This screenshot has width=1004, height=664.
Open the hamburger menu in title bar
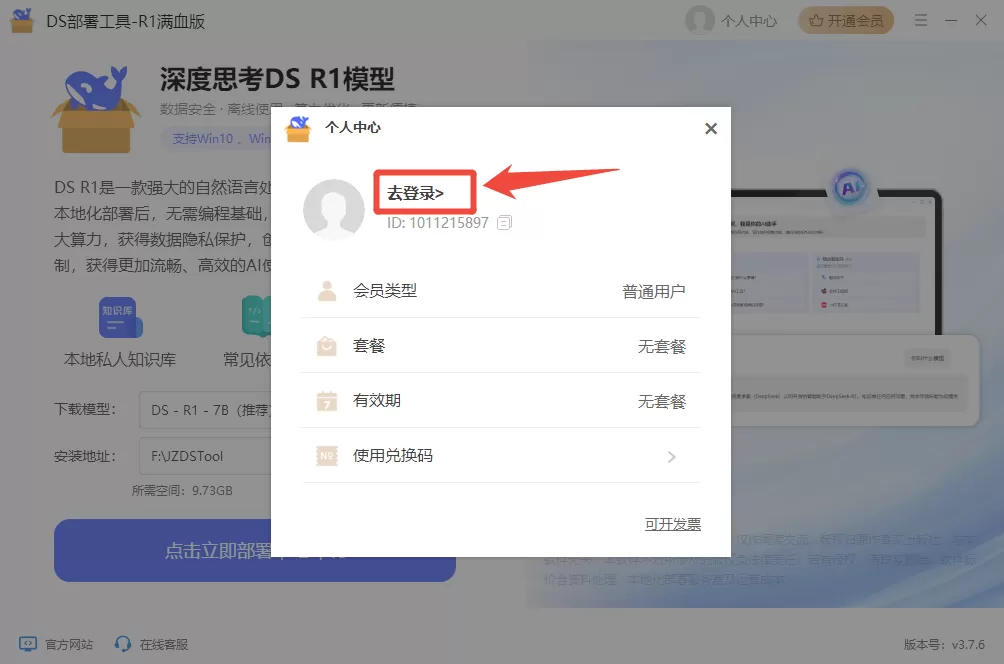point(921,20)
